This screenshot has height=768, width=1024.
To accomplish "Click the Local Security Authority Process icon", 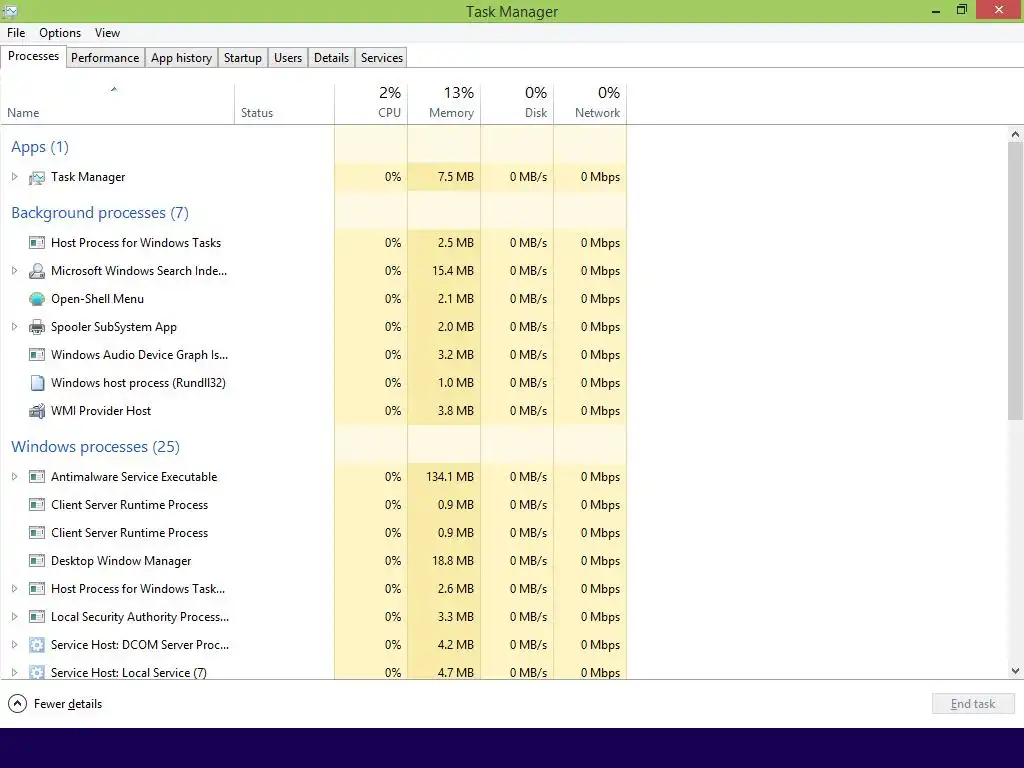I will (37, 617).
